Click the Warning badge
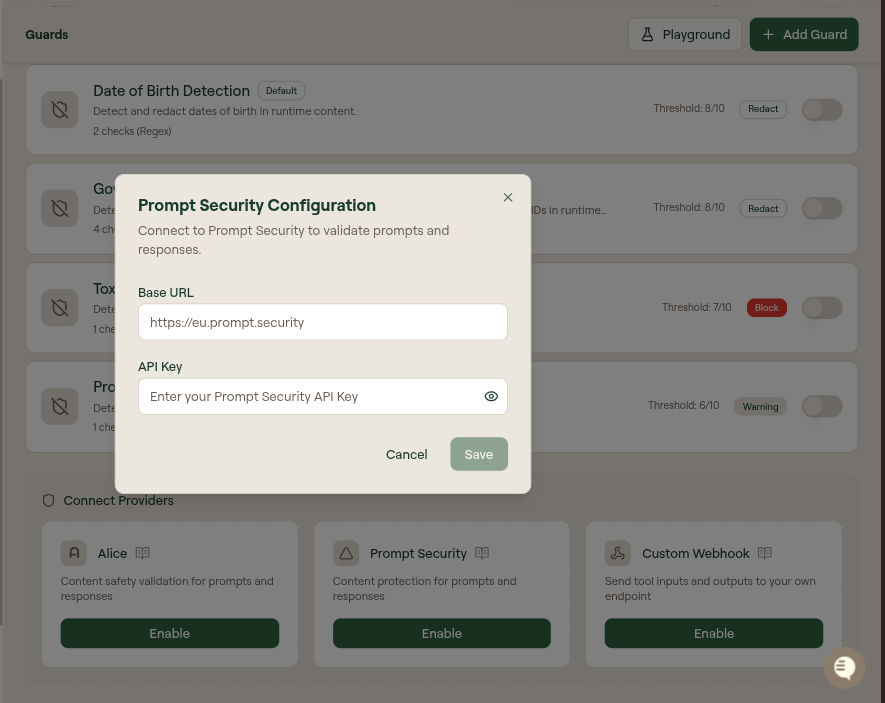885x703 pixels. click(x=760, y=406)
